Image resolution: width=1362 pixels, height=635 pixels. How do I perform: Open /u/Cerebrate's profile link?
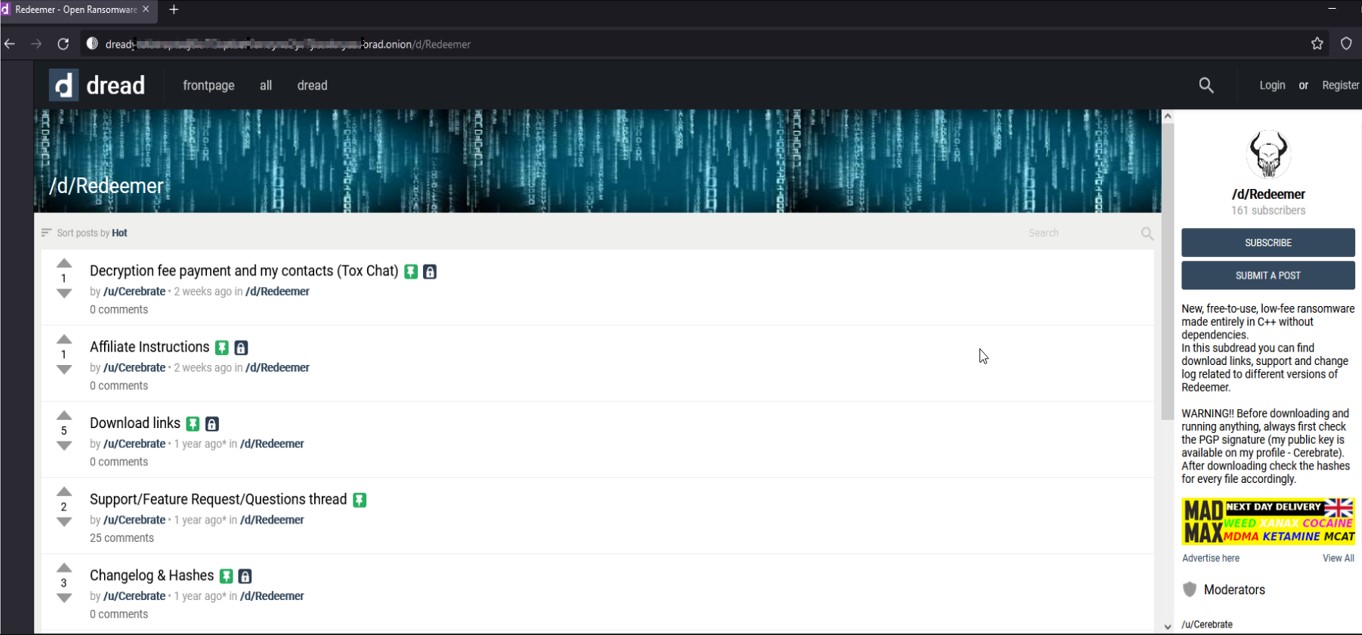click(134, 291)
